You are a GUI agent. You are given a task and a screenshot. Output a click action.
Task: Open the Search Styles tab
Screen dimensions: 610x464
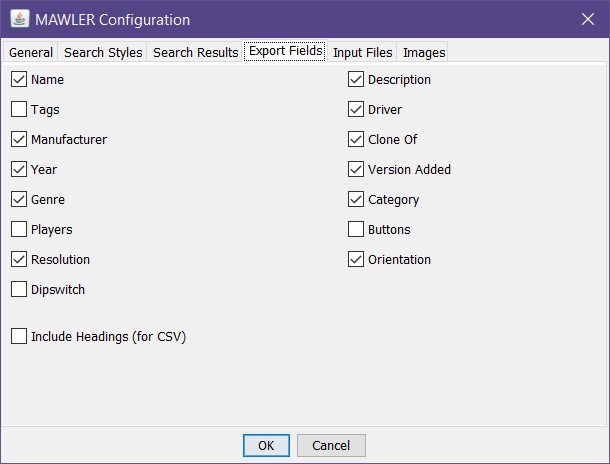[104, 52]
